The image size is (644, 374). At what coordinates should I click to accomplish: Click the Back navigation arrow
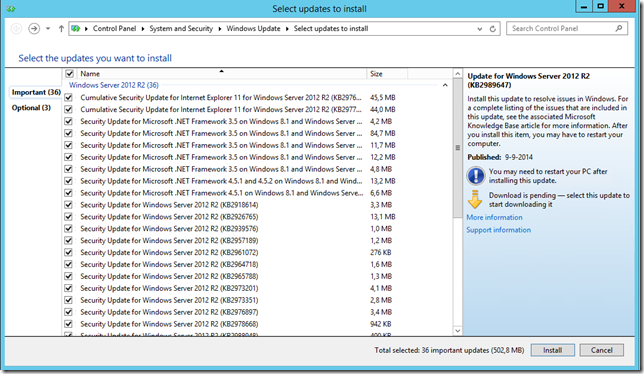click(16, 28)
